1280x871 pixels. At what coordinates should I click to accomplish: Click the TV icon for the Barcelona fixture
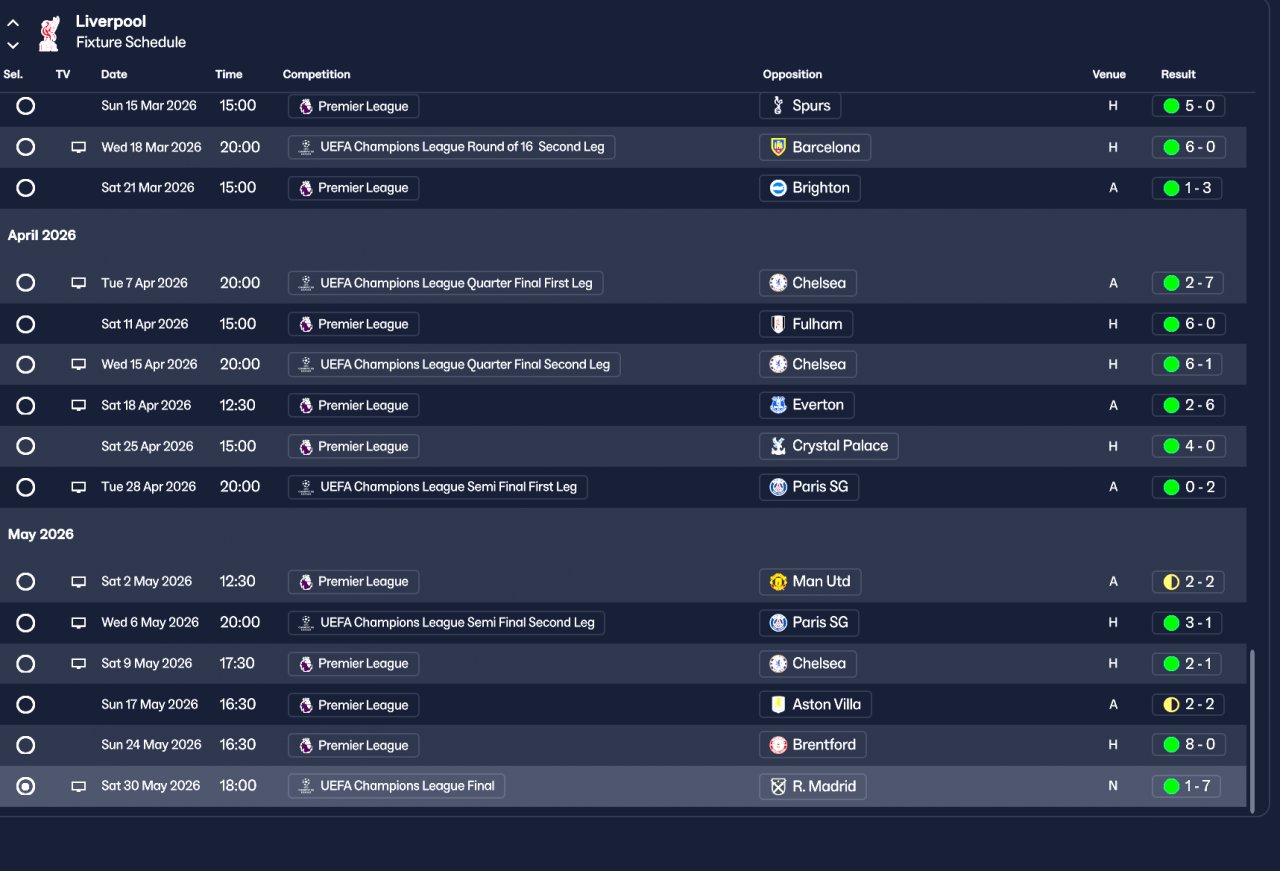tap(78, 147)
